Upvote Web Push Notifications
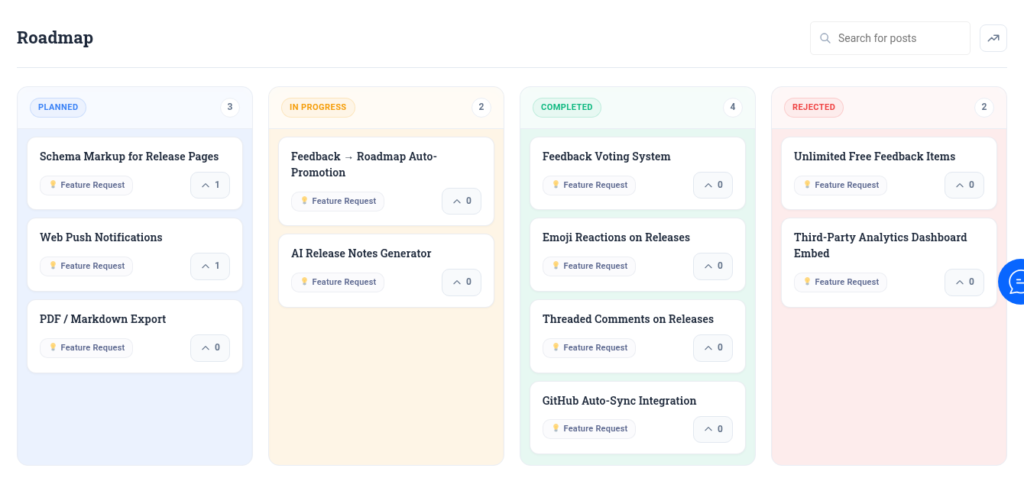This screenshot has height=481, width=1024. click(210, 266)
